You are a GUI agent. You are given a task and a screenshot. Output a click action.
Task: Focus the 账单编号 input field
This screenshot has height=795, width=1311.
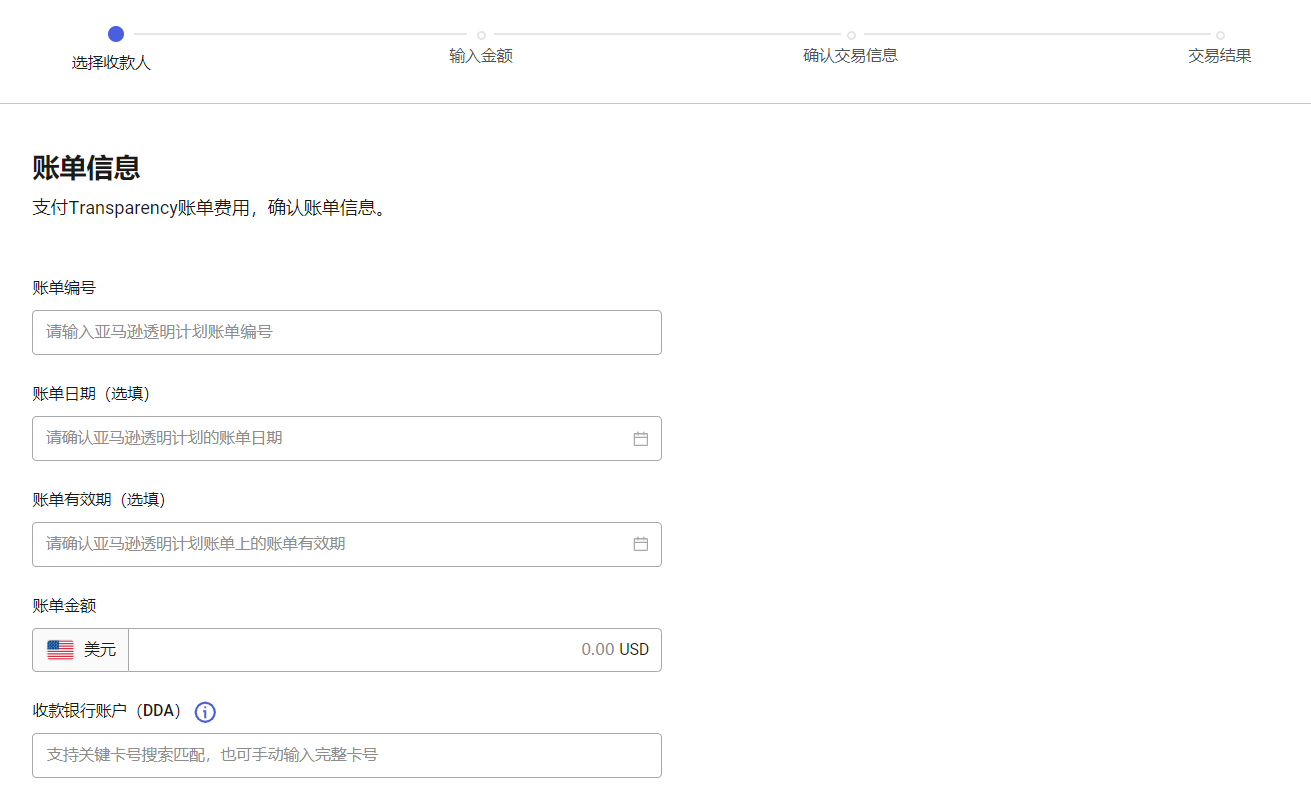click(346, 332)
